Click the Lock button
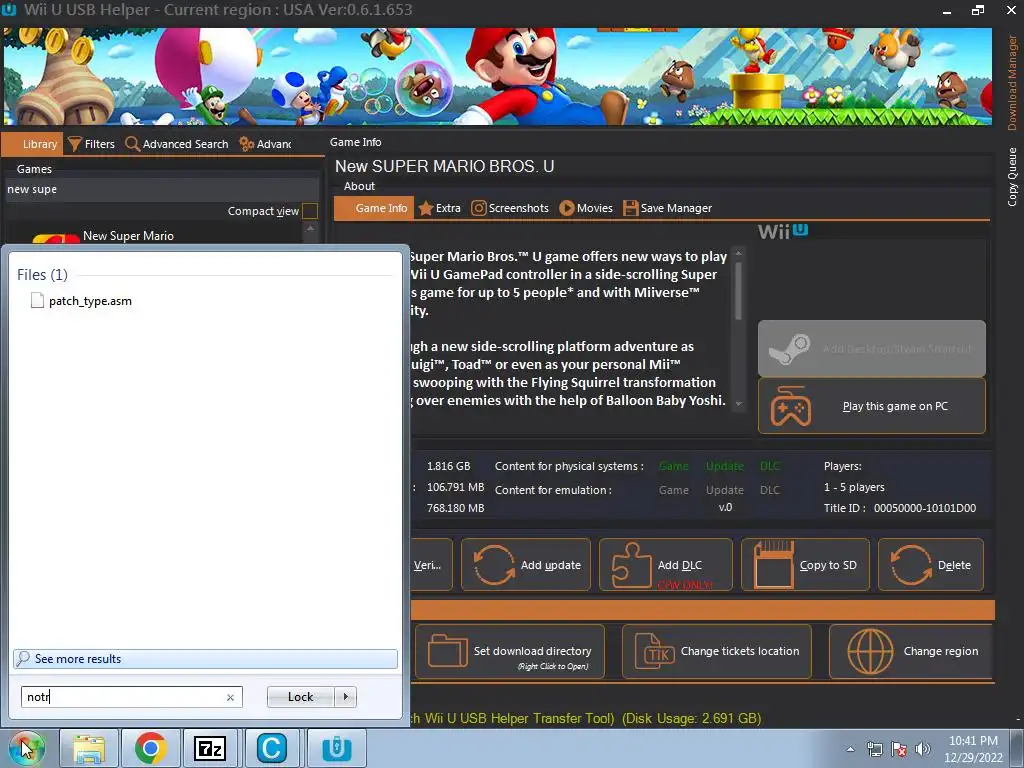This screenshot has height=768, width=1024. coord(300,697)
